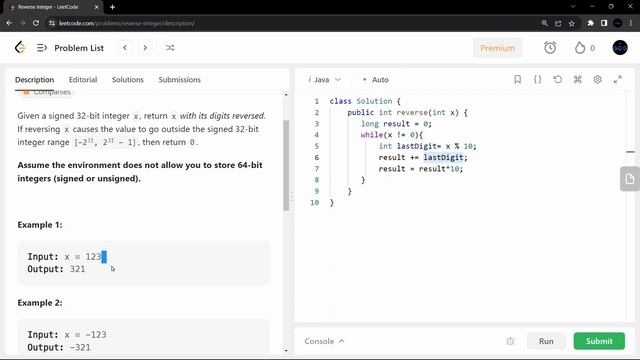This screenshot has width=640, height=360.
Task: Click the debugger icon beside Run
Action: 510,341
